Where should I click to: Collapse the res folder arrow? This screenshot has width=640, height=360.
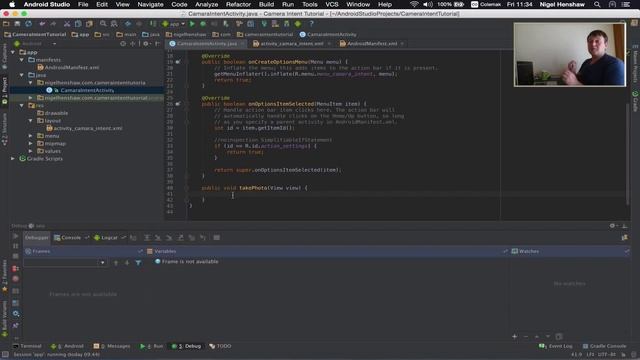pyautogui.click(x=22, y=105)
